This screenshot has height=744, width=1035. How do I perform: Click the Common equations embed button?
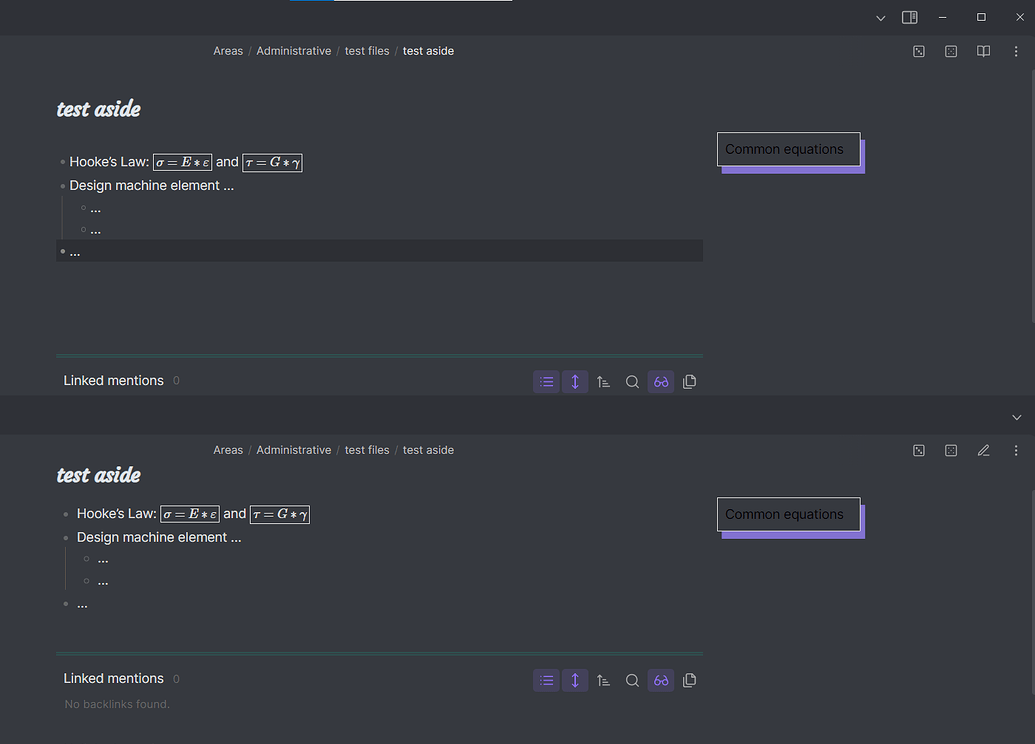tap(787, 148)
